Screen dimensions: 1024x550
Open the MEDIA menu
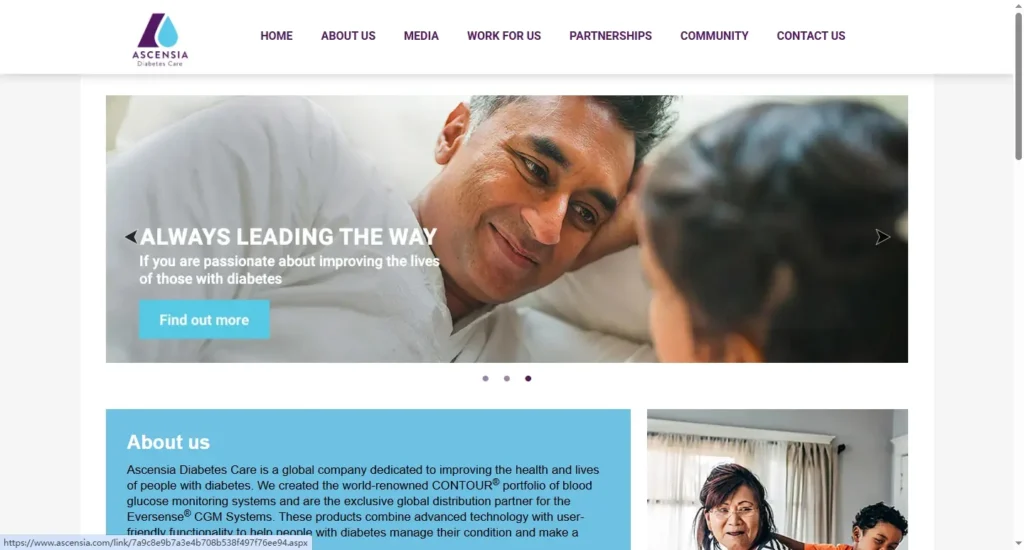pos(421,36)
